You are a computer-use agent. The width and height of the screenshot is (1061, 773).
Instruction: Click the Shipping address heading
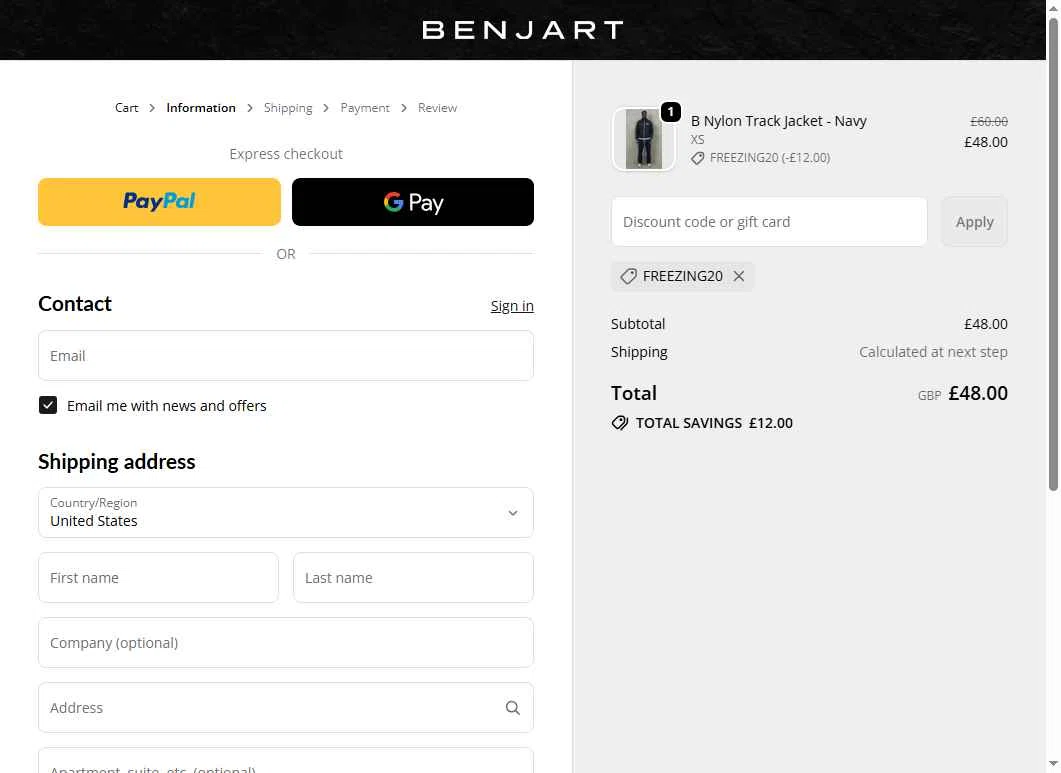[x=116, y=462]
